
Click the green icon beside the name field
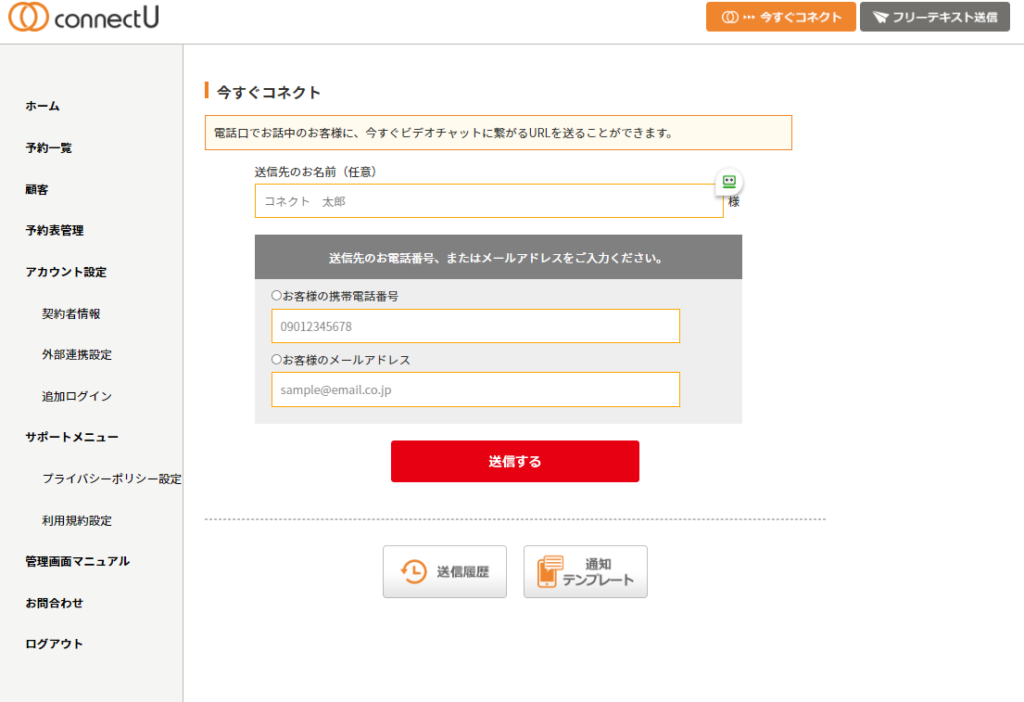(729, 181)
